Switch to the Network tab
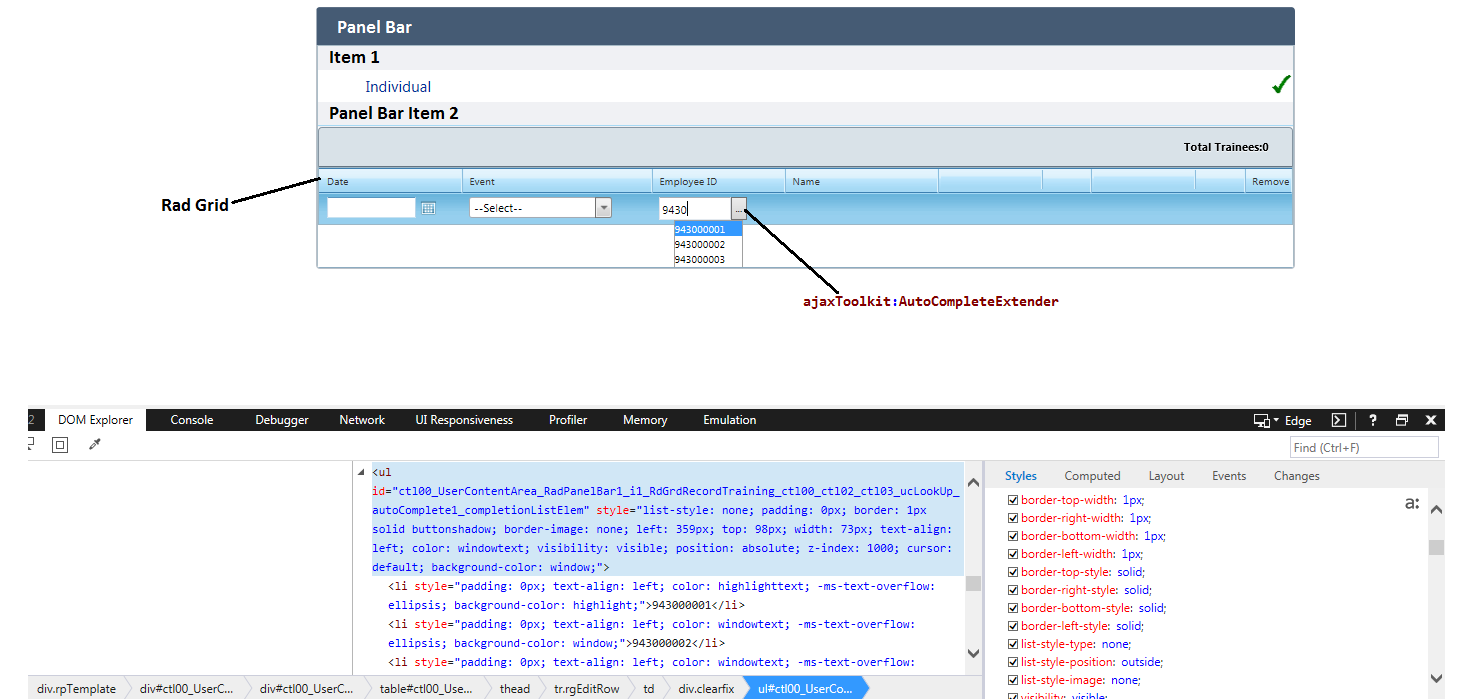The height and width of the screenshot is (700, 1468). point(362,420)
